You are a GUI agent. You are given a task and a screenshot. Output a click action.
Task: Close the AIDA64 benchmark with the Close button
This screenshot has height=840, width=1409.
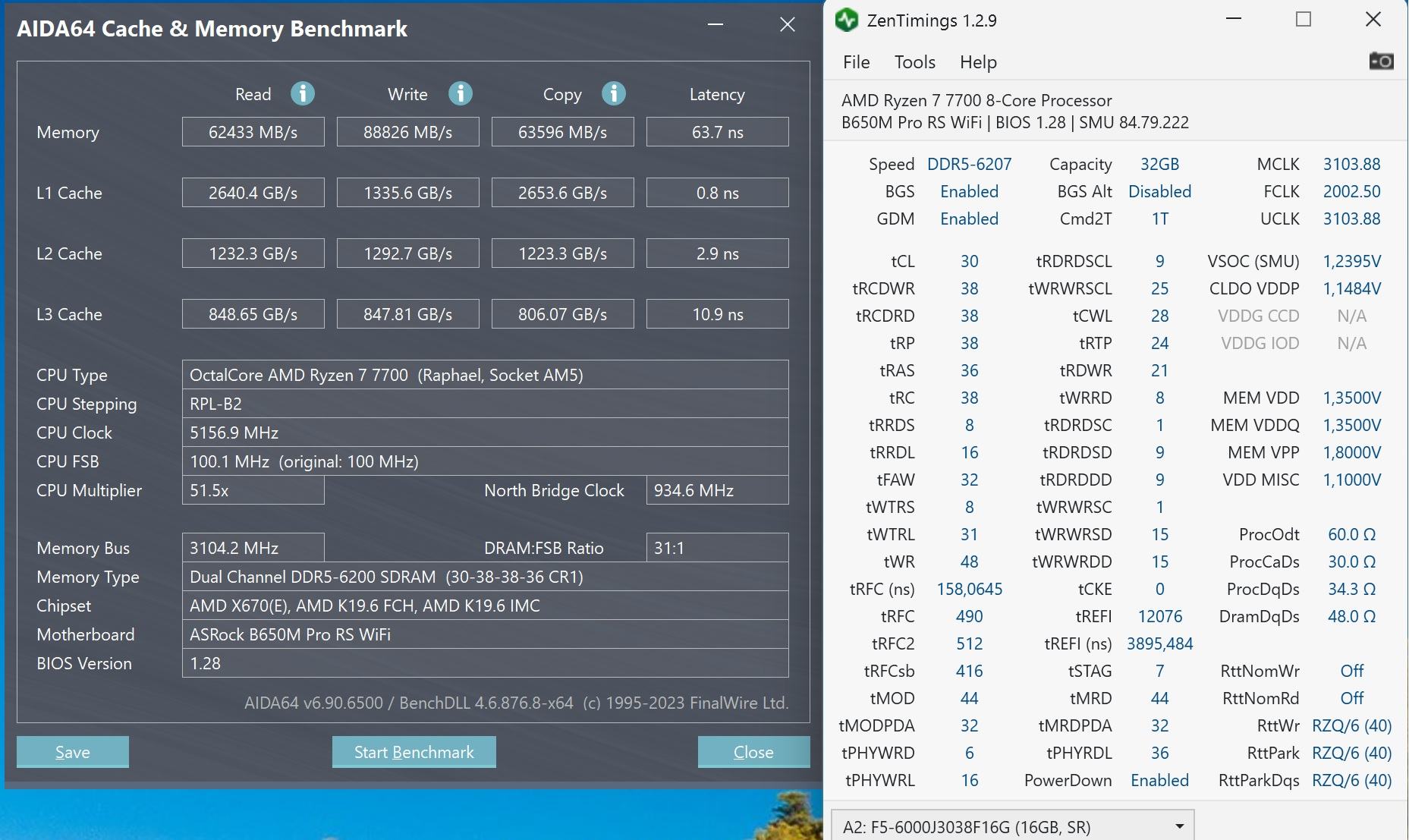click(x=754, y=752)
